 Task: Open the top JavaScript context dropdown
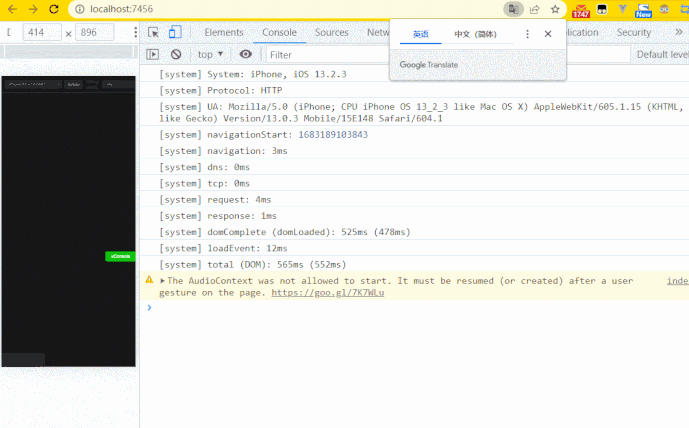210,54
